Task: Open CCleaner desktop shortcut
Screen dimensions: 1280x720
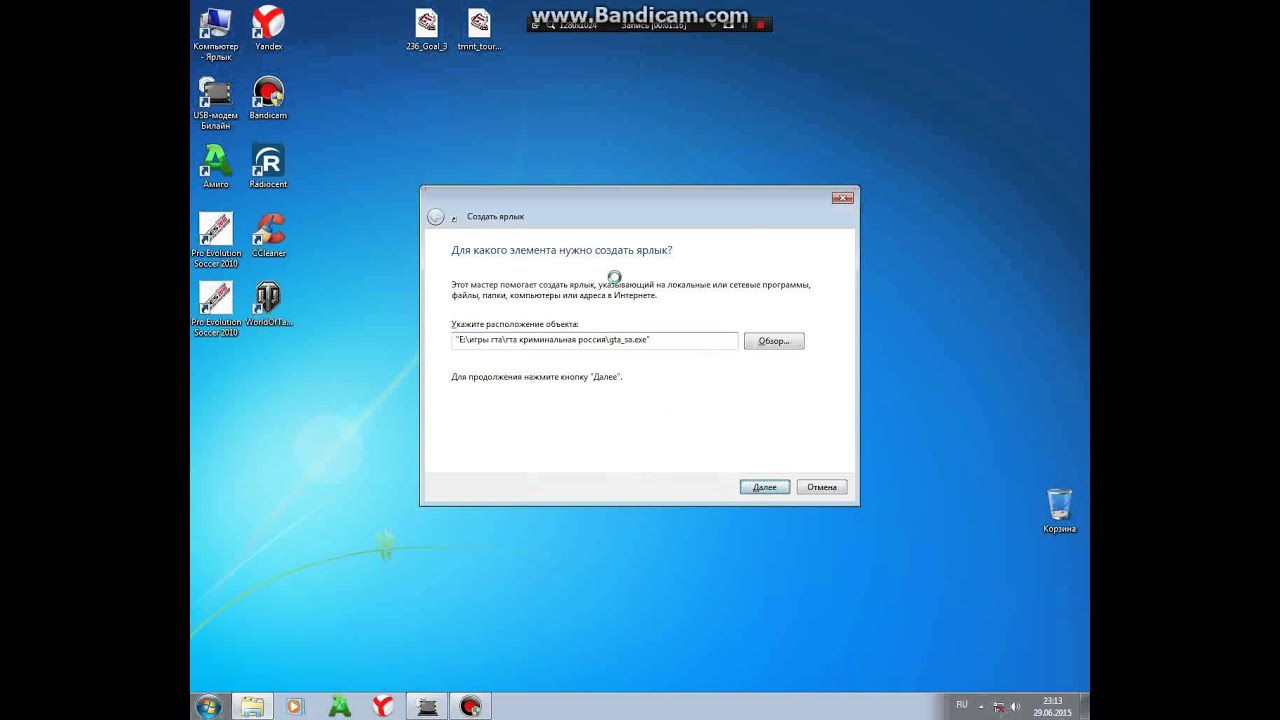Action: (x=268, y=235)
